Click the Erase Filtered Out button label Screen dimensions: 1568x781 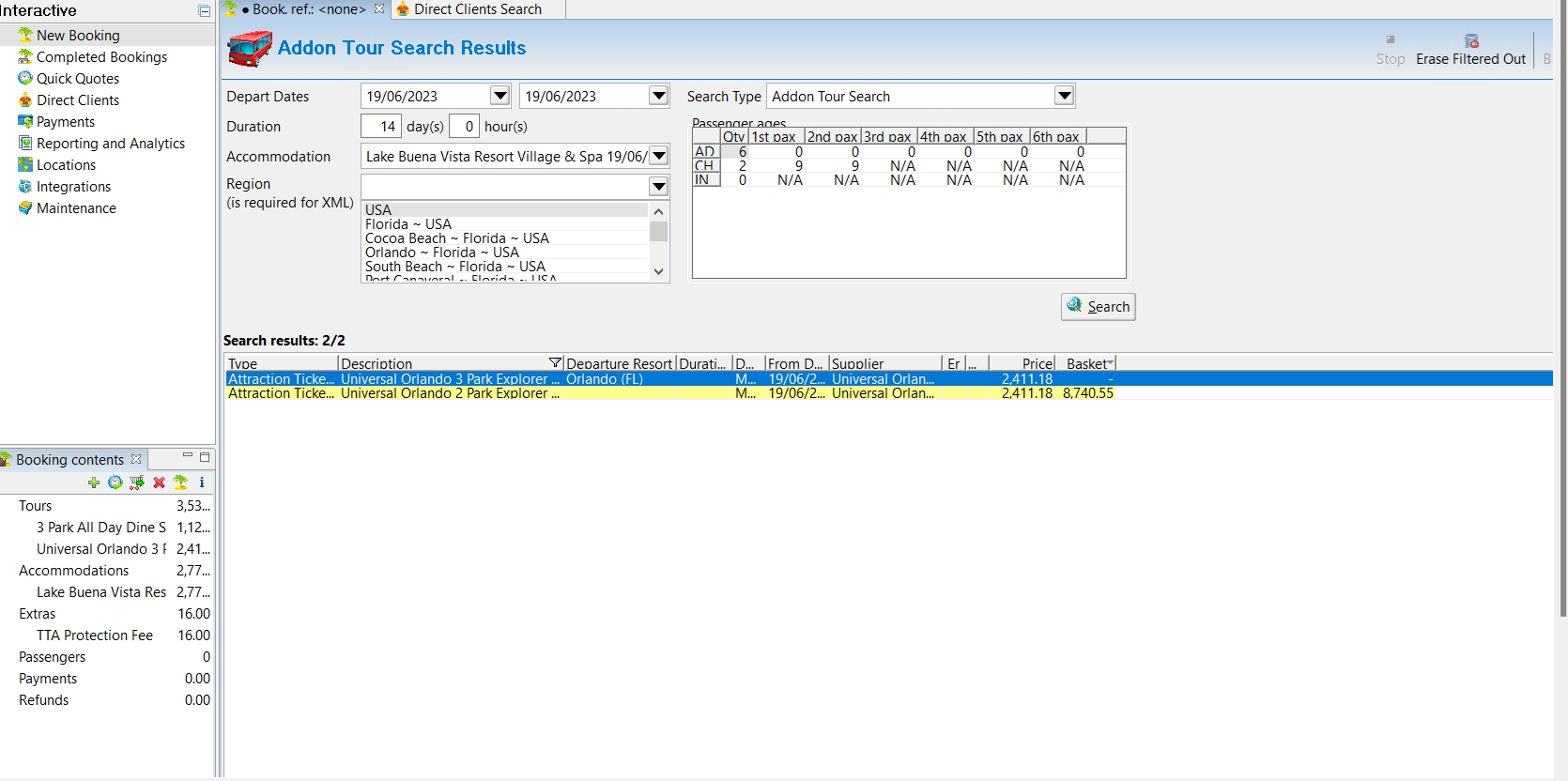1471,59
